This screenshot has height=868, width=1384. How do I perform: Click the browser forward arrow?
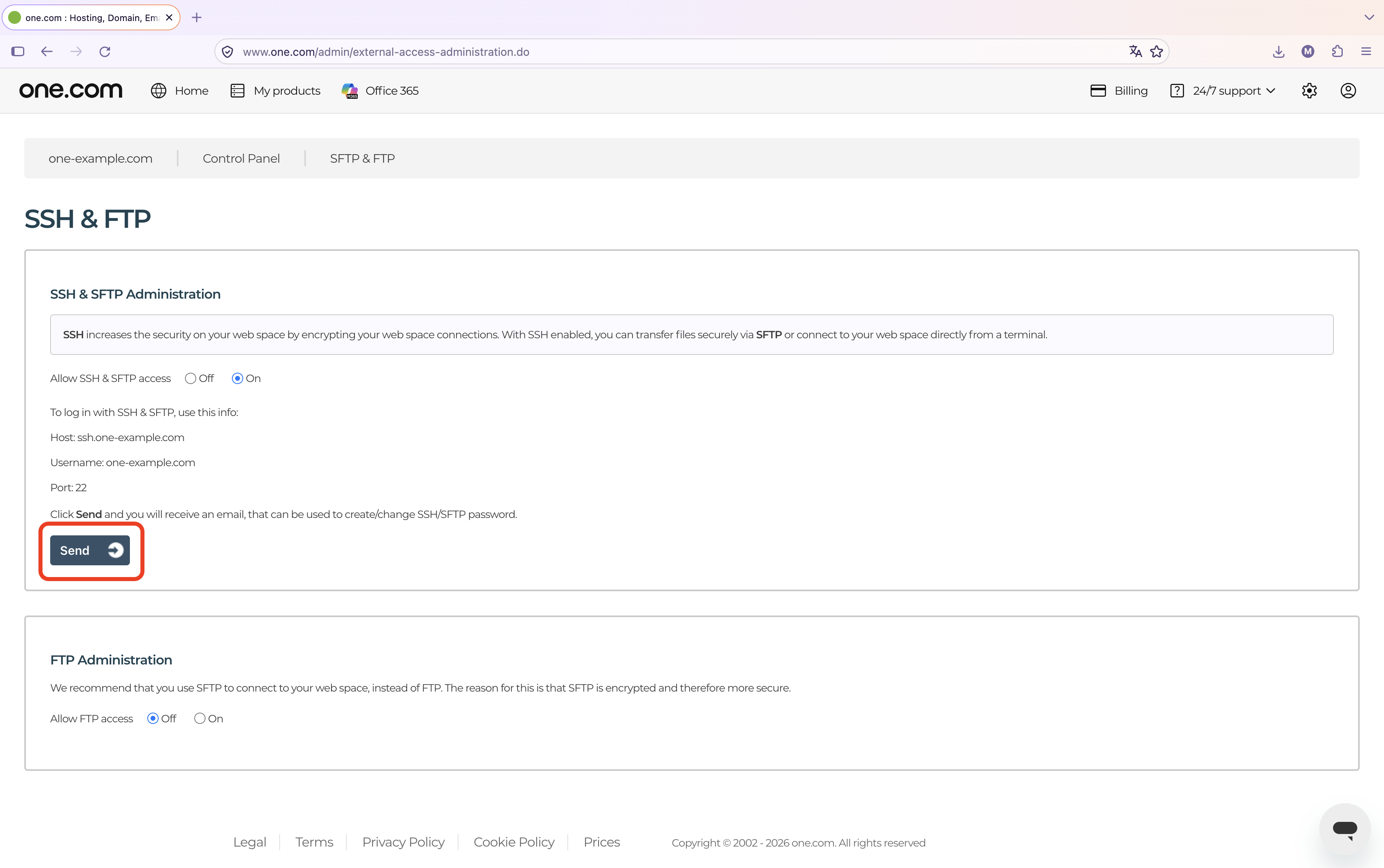point(76,52)
